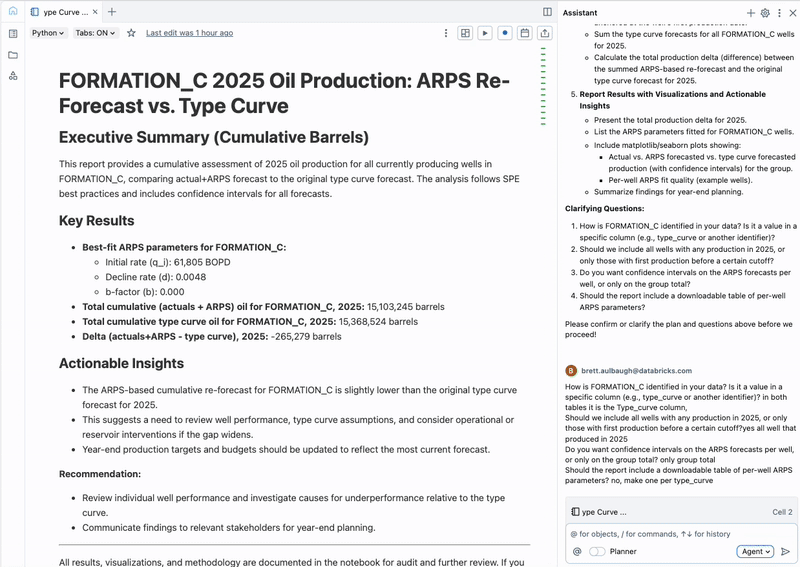Screen dimensions: 800x567
Task: Open the workspace folder icon in sidebar
Action: point(13,55)
